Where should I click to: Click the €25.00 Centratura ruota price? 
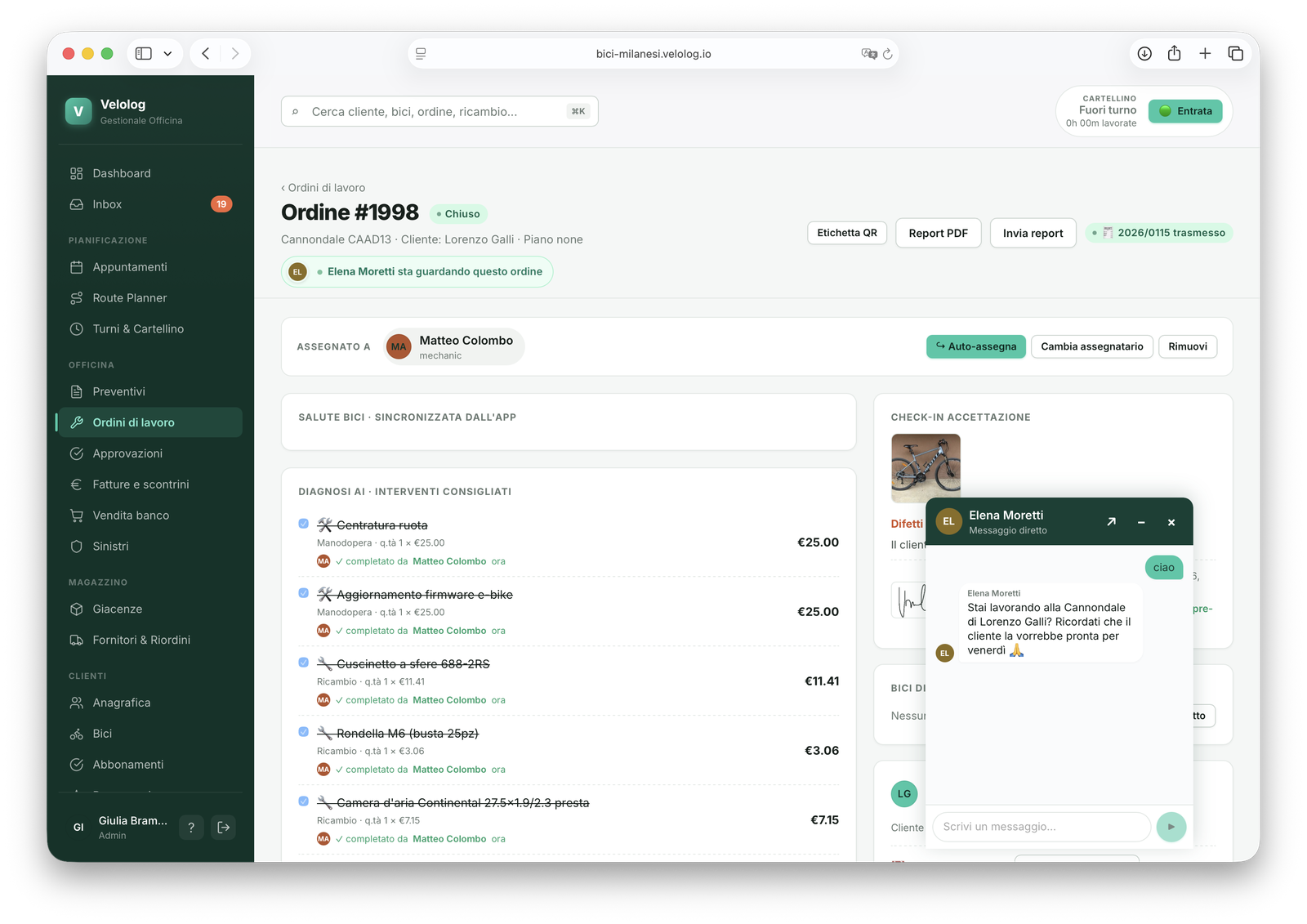click(818, 542)
